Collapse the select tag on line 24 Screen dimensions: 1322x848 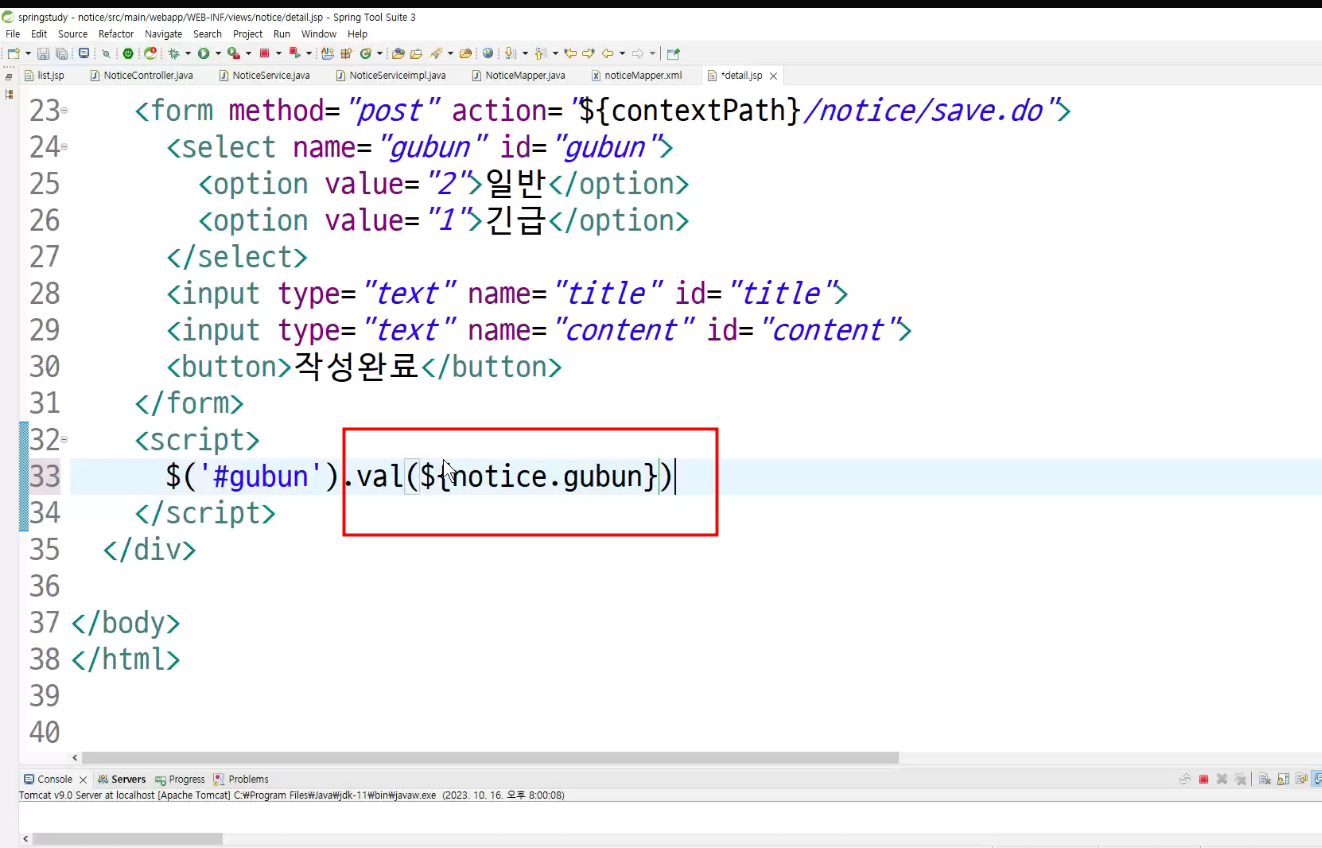[65, 148]
